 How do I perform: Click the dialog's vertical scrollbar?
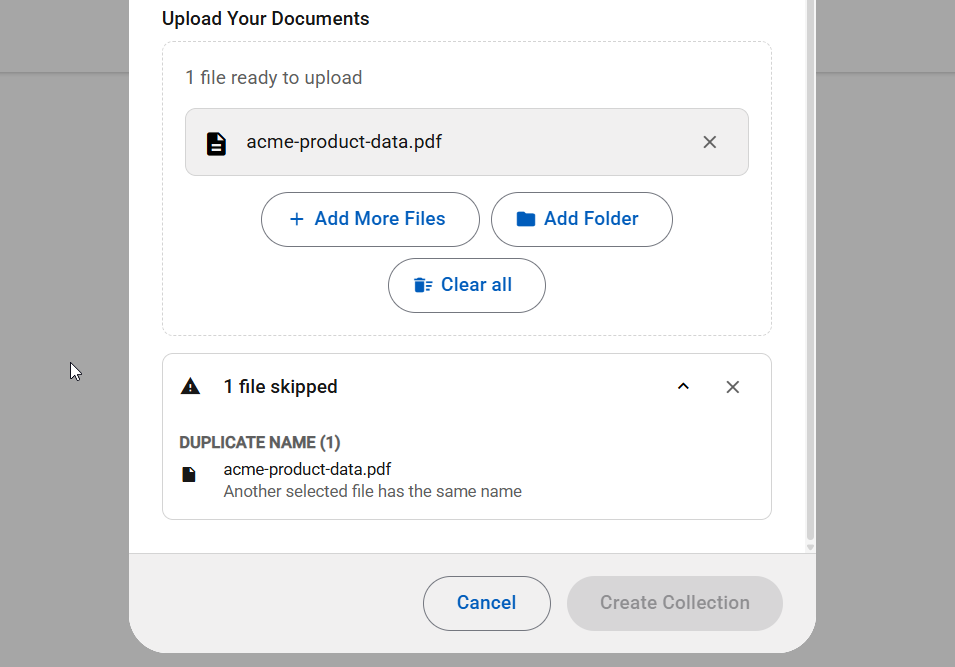tap(810, 268)
